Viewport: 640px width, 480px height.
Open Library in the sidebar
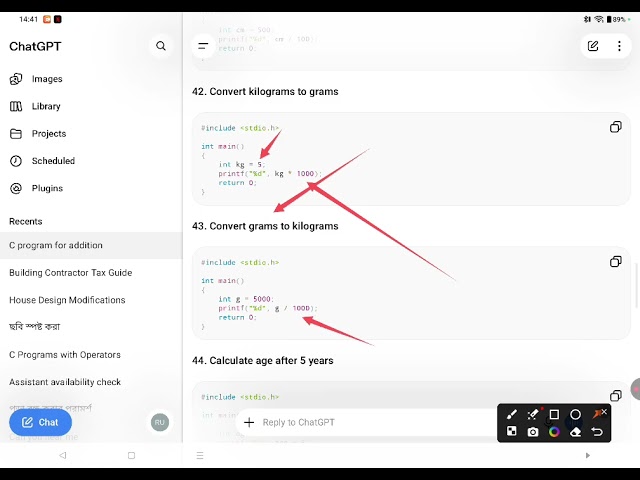pyautogui.click(x=35, y=106)
